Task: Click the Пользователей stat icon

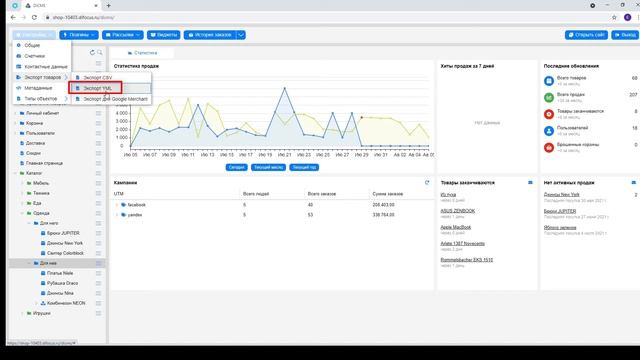Action: click(x=549, y=131)
